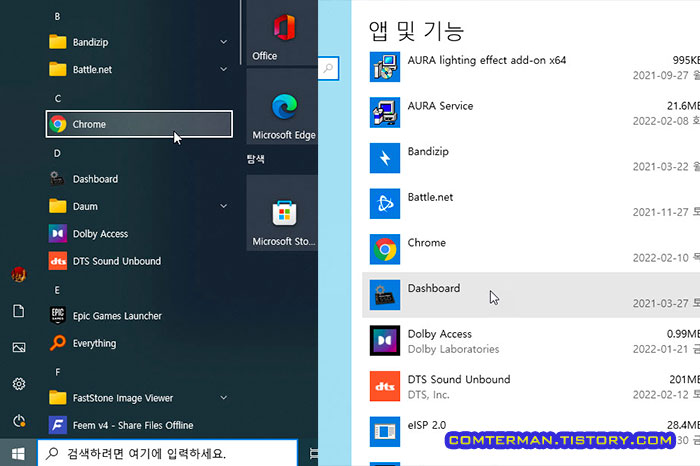Select the AURA Service icon in apps list
The height and width of the screenshot is (466, 700).
(385, 112)
